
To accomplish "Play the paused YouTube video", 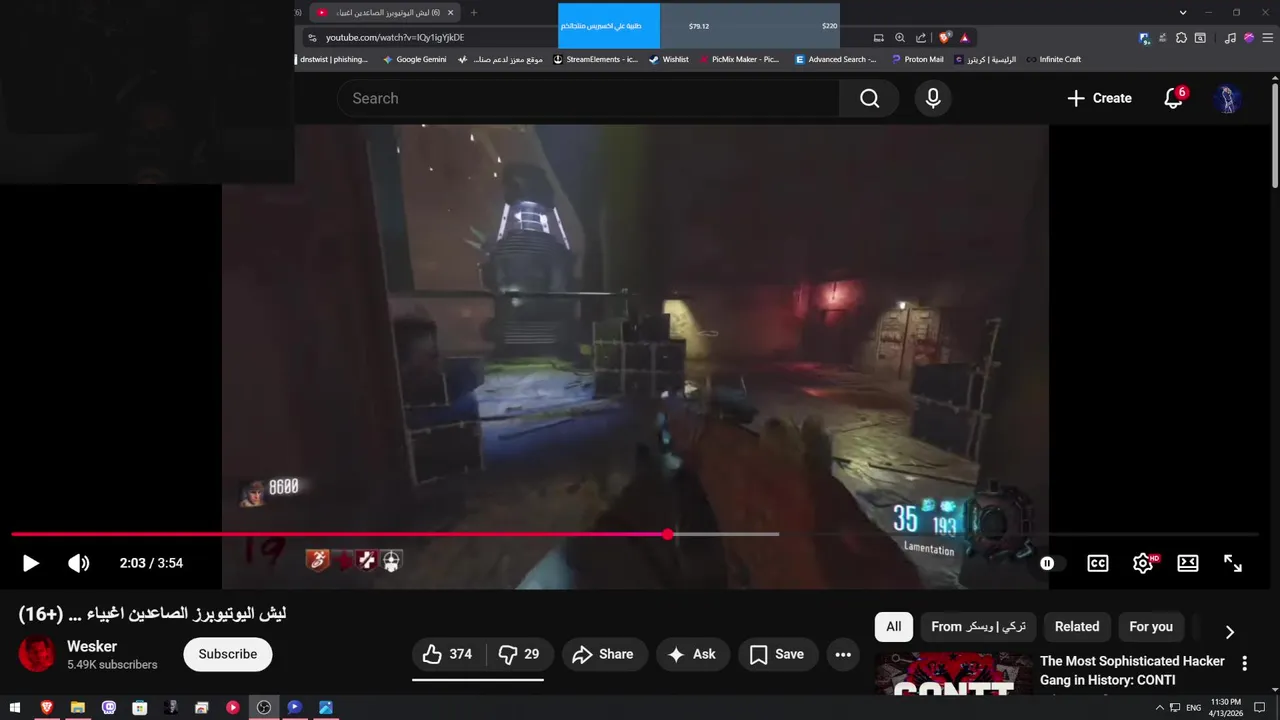I will [x=31, y=563].
